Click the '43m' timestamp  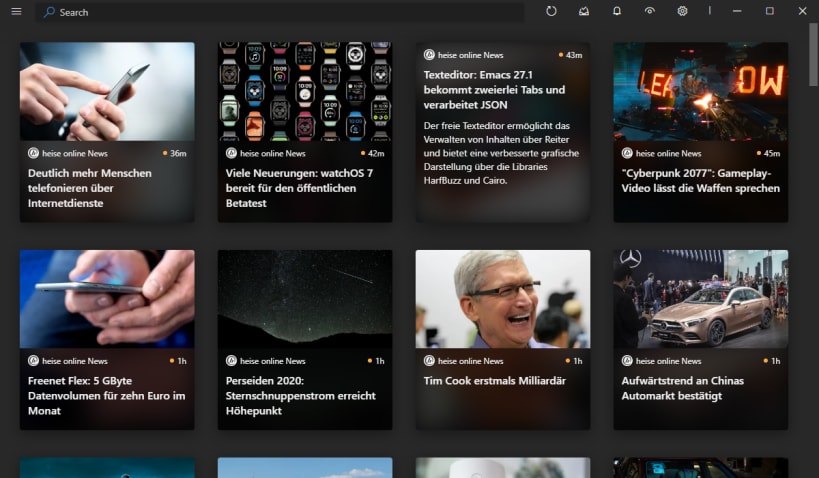[574, 55]
